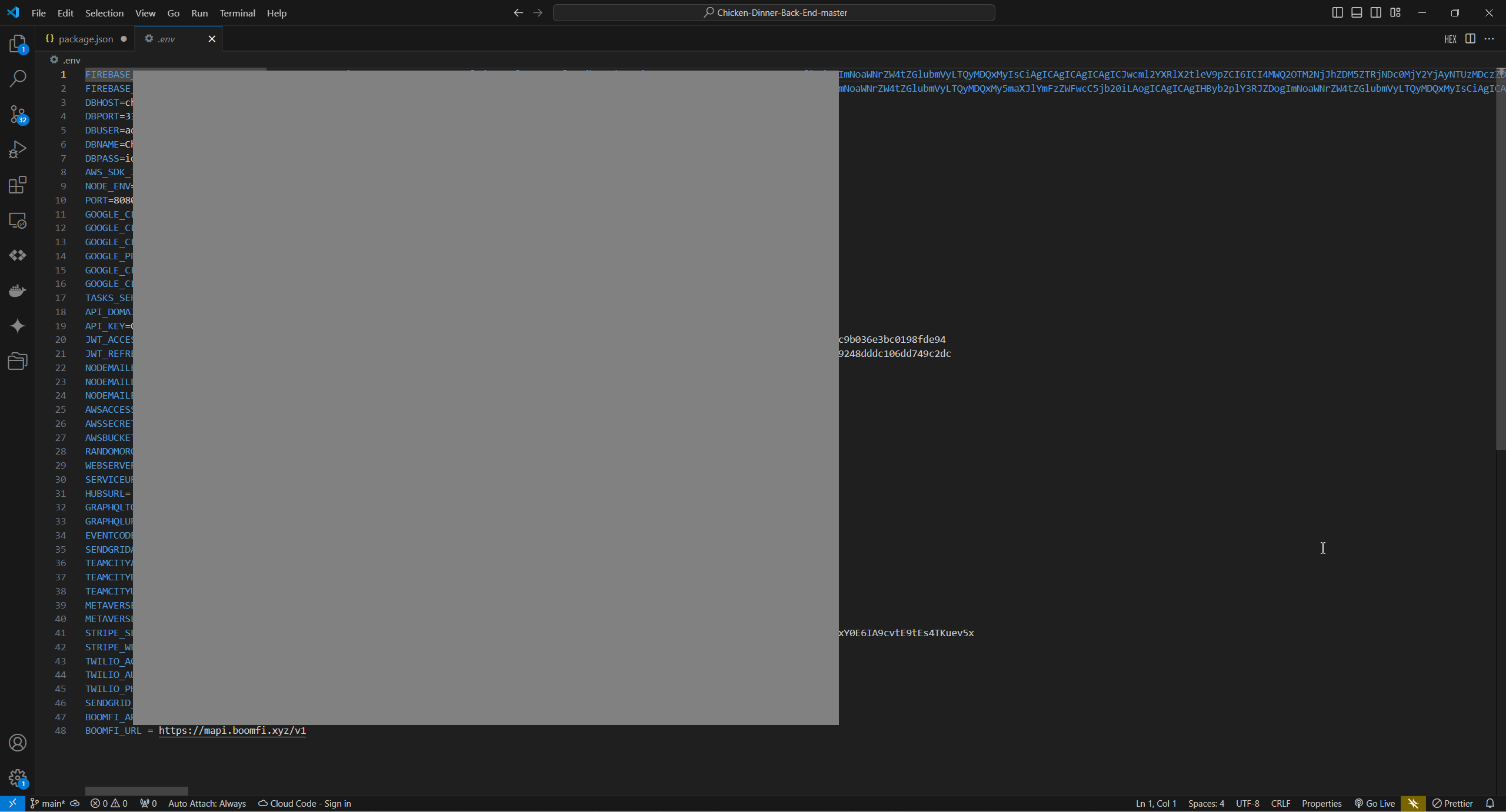
Task: Switch to the package.json tab
Action: (x=85, y=39)
